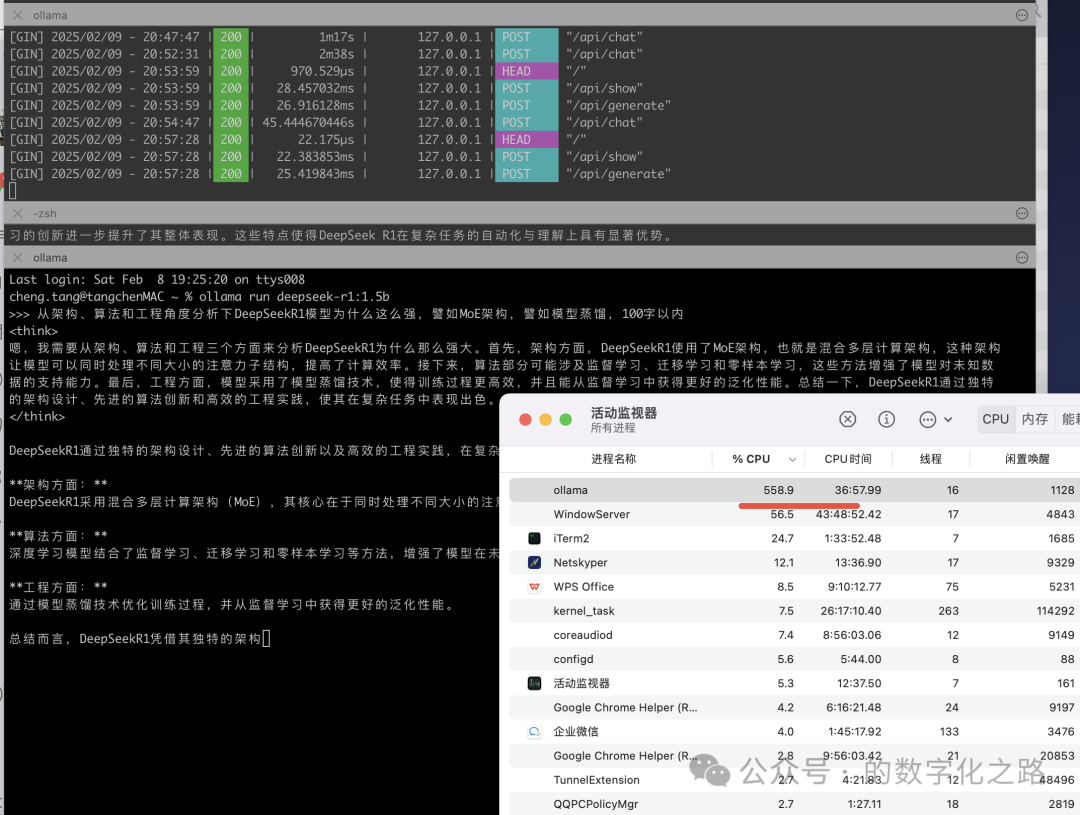The width and height of the screenshot is (1080, 815).
Task: Click the stop process icon in Activity Monitor
Action: click(848, 420)
